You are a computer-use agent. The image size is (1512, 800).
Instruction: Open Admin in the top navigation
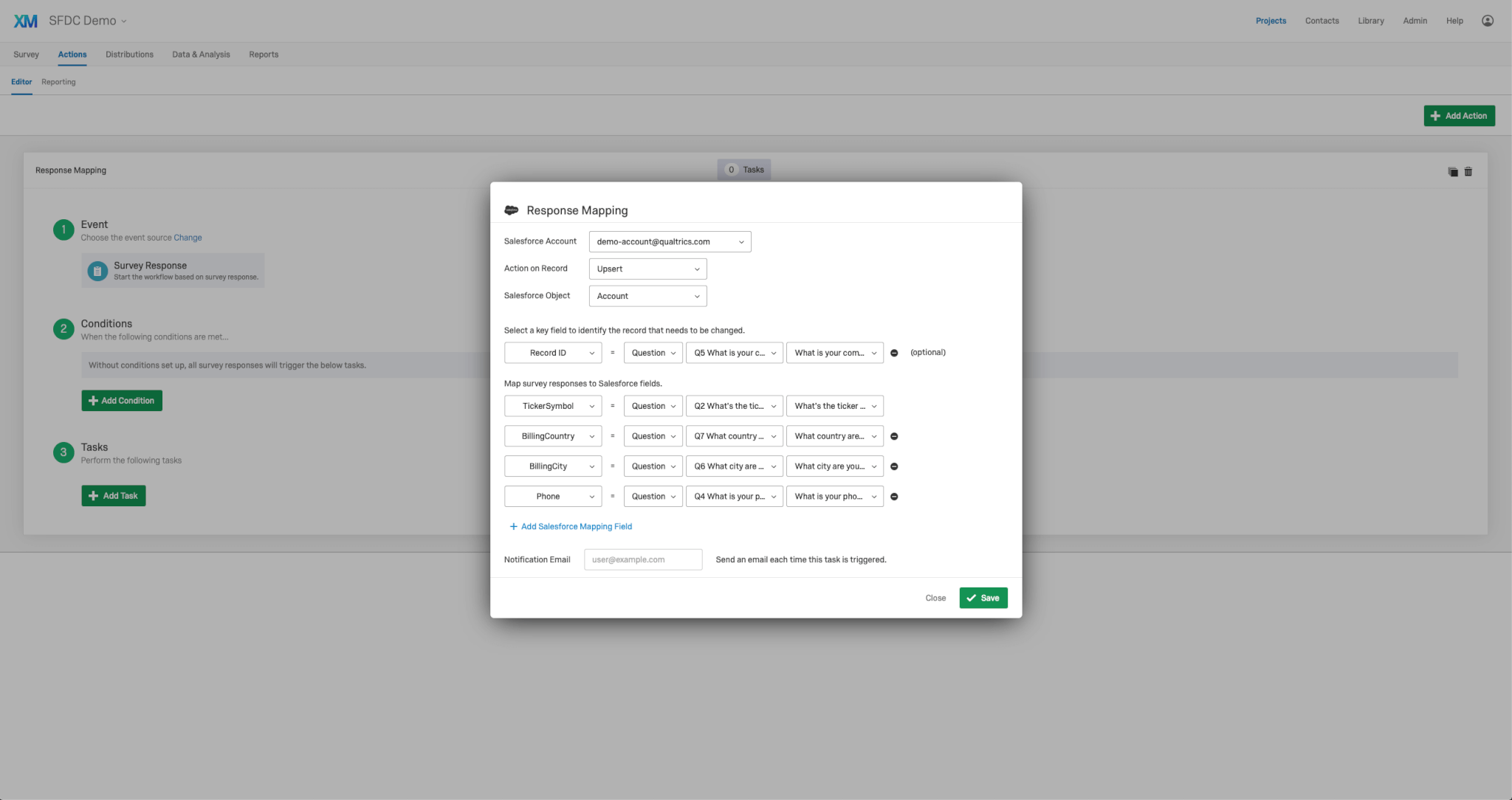(x=1415, y=21)
